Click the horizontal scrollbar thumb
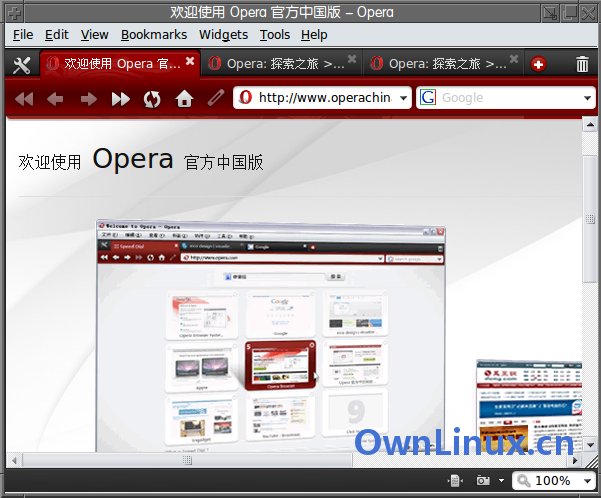This screenshot has height=498, width=601. tap(187, 460)
